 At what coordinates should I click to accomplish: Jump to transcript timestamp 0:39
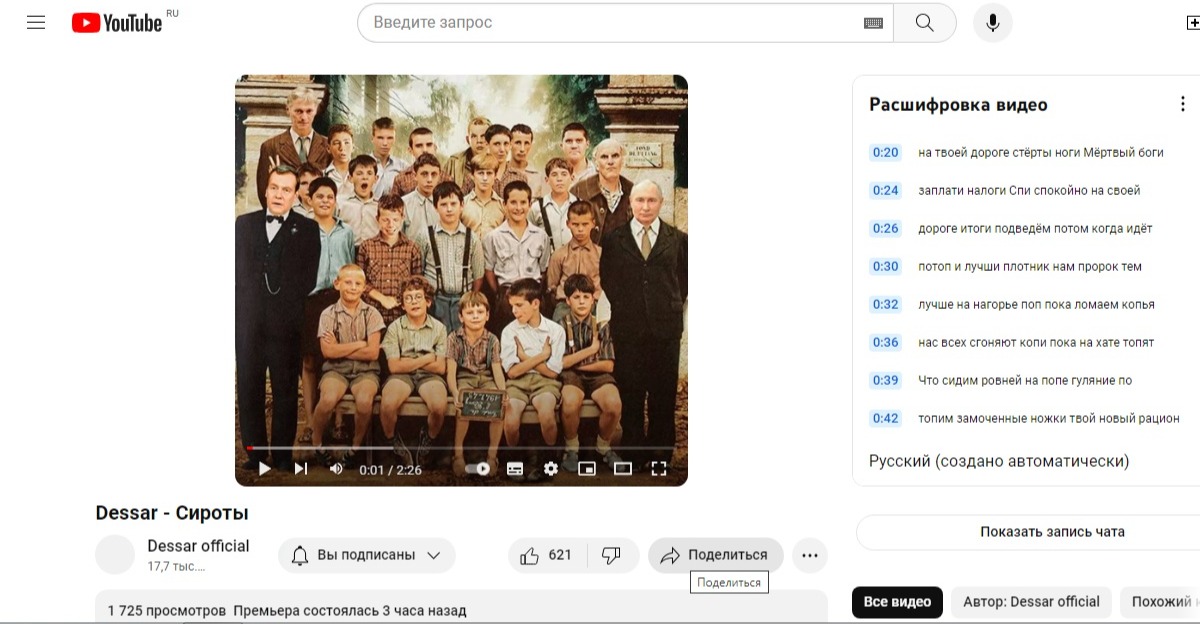tap(886, 380)
